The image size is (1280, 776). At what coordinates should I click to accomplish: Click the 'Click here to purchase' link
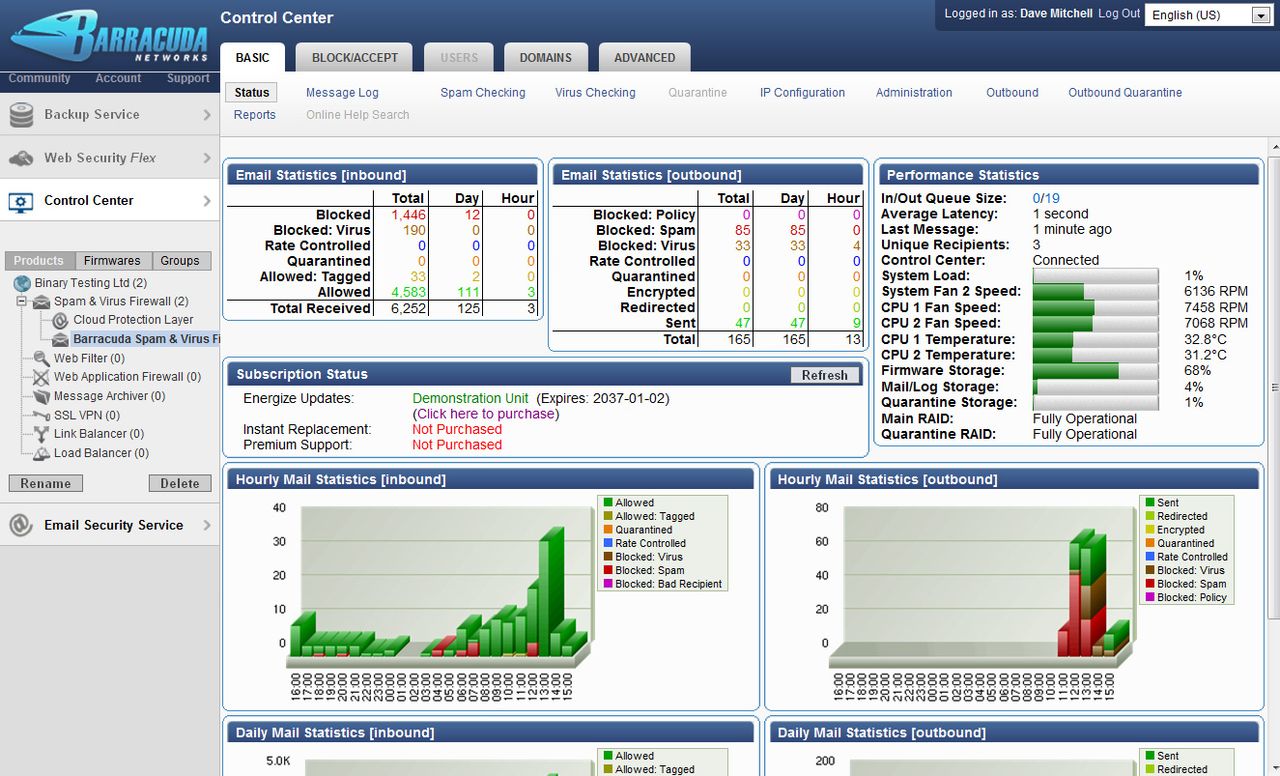click(x=486, y=414)
